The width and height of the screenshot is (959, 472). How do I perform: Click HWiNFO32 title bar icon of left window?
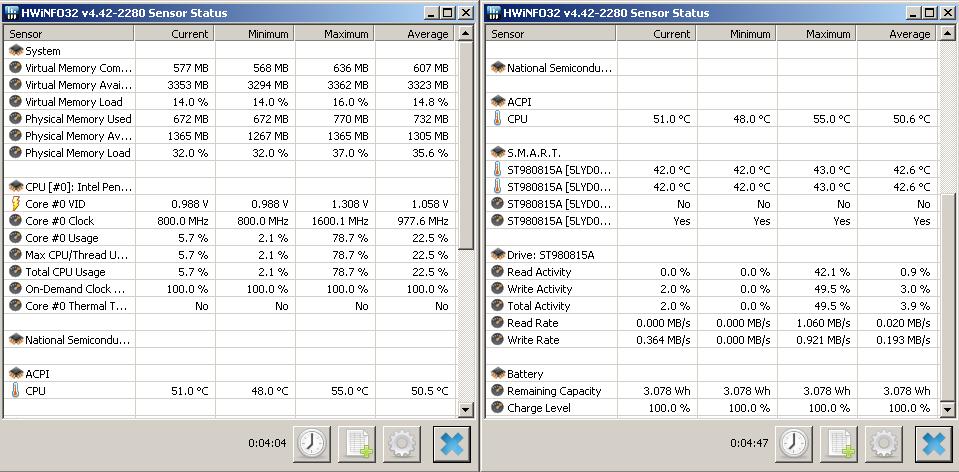[12, 13]
